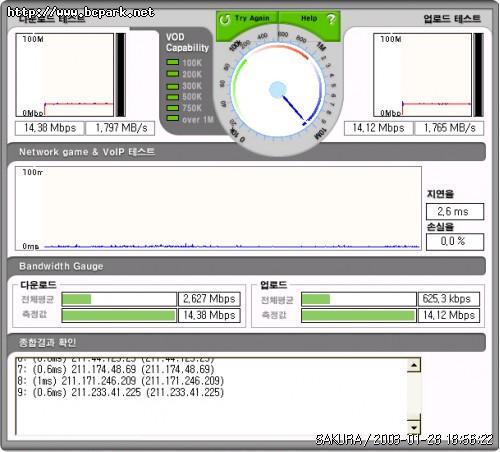Select traceroute line 8 with 211.171.246.209
The height and width of the screenshot is (452, 500).
click(121, 381)
